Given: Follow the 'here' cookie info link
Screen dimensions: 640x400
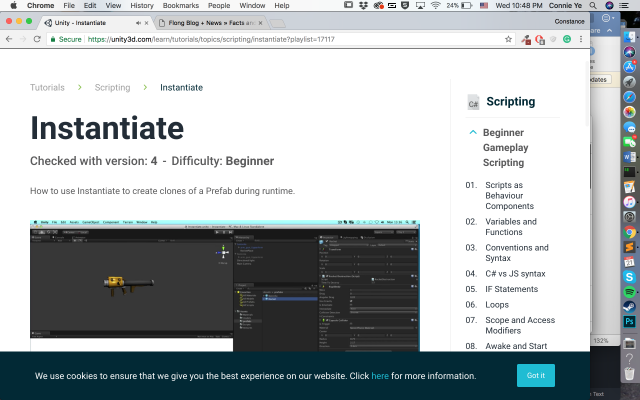Looking at the screenshot, I should pyautogui.click(x=380, y=376).
